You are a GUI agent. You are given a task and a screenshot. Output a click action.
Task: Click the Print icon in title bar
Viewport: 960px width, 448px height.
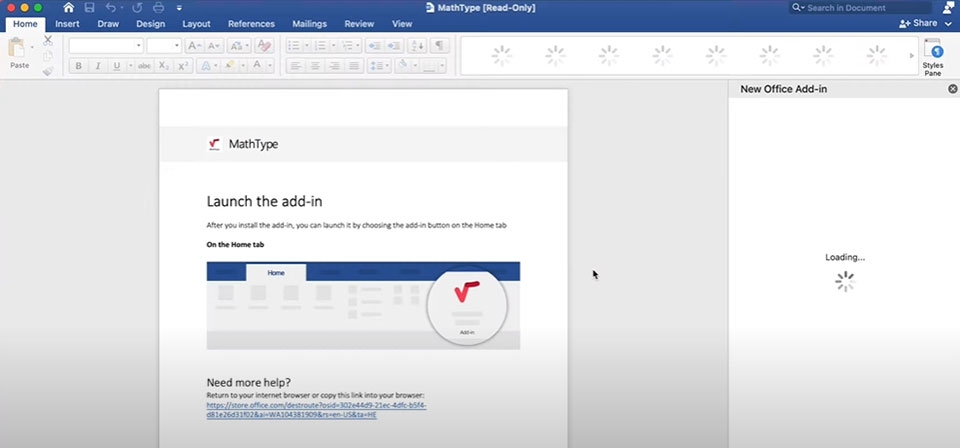point(158,8)
